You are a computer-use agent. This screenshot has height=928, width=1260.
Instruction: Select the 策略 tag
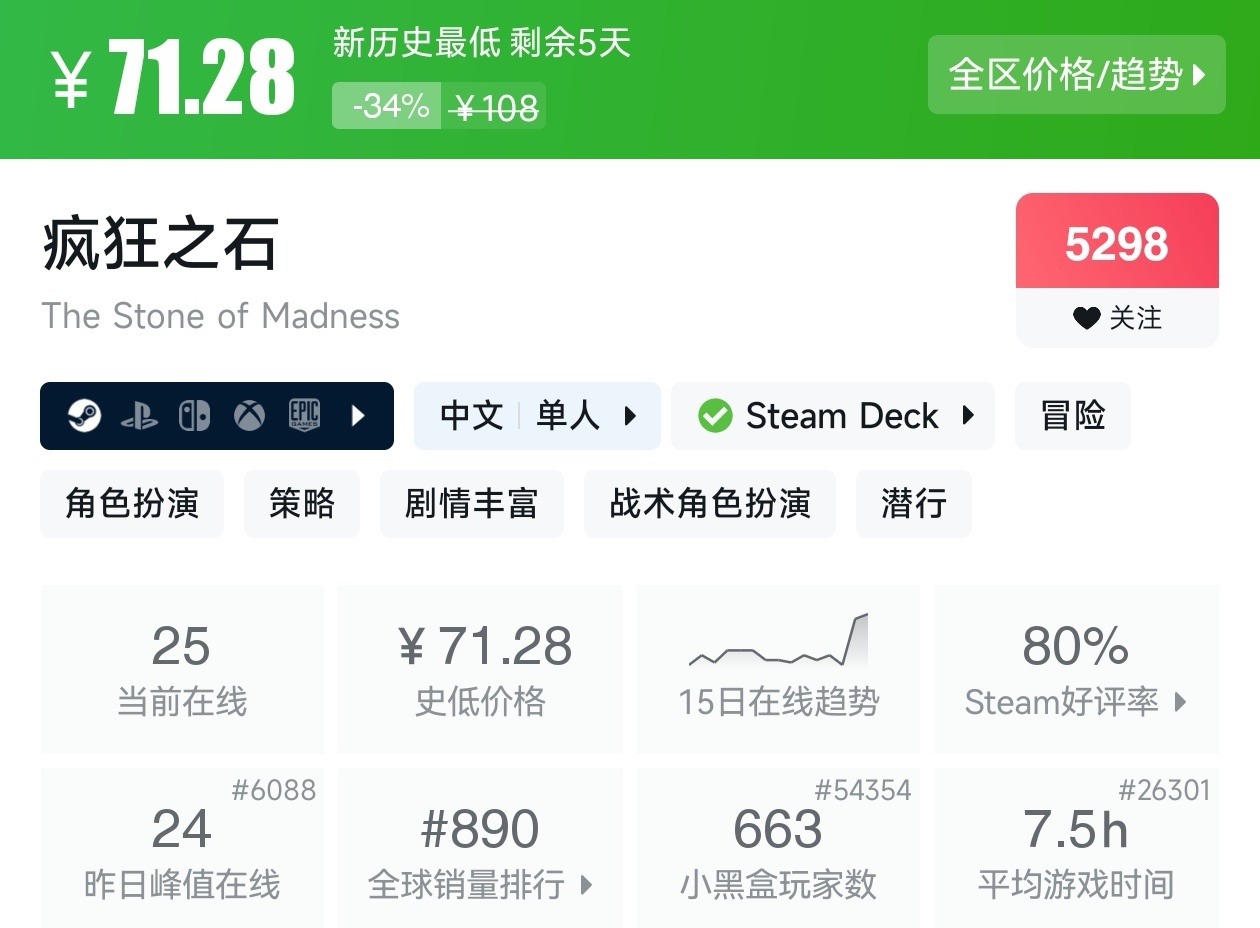click(x=302, y=504)
